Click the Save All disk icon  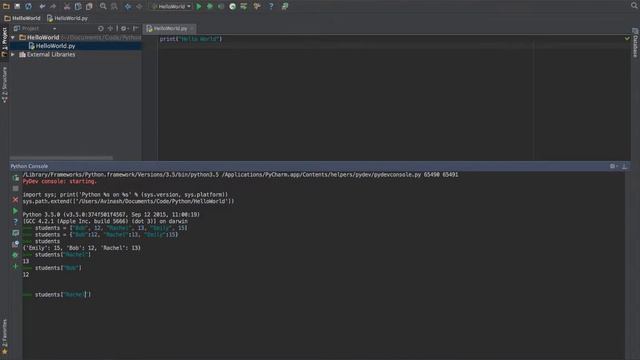click(x=17, y=6)
